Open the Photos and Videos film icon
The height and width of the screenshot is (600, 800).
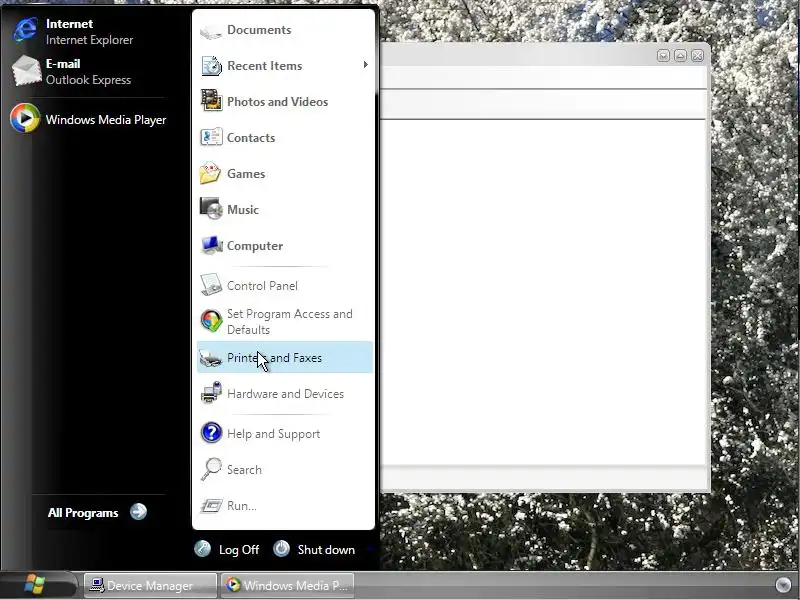[x=211, y=101]
